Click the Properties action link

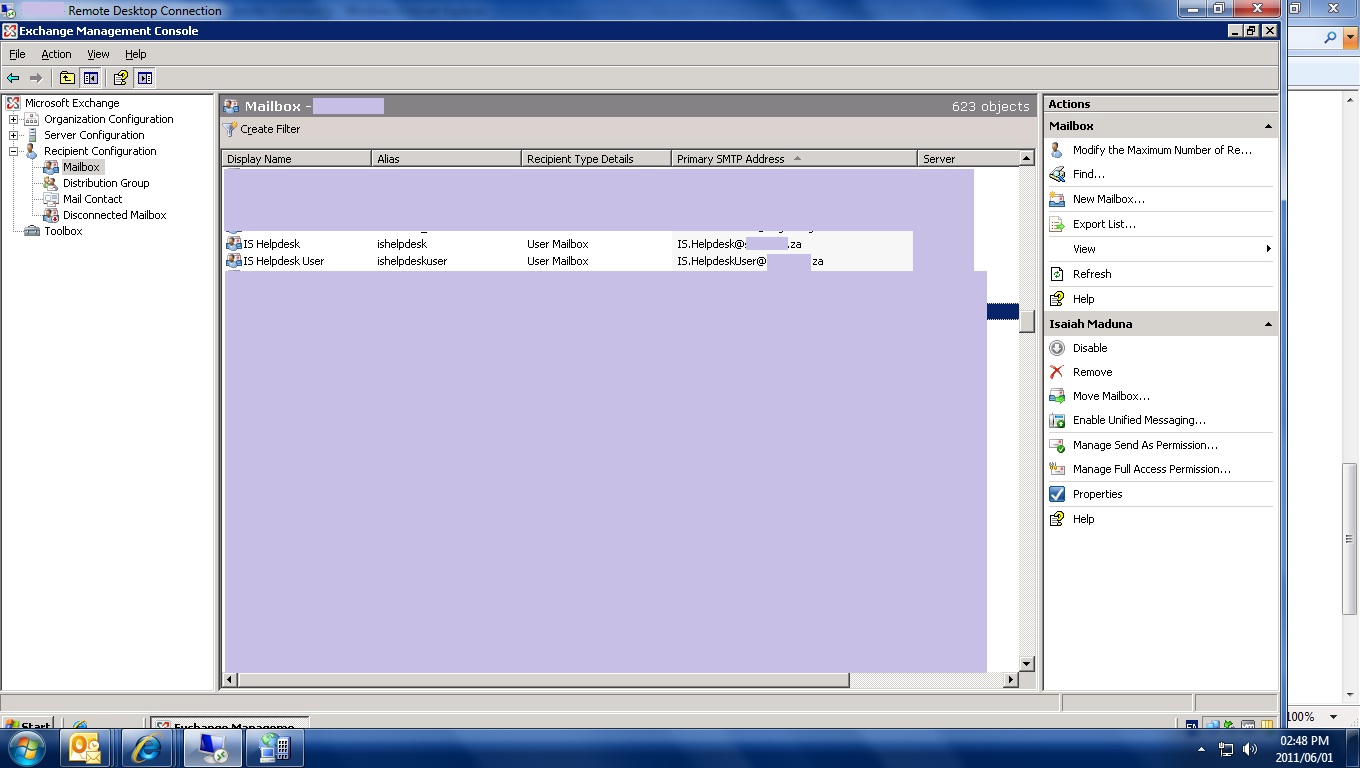(1097, 494)
